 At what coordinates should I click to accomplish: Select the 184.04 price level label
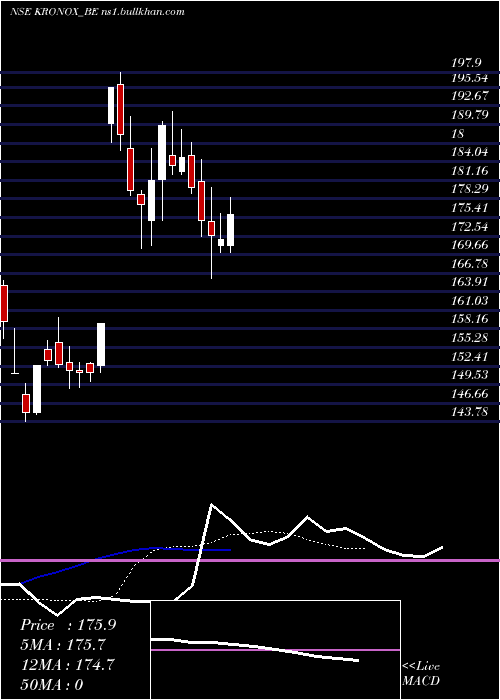pyautogui.click(x=469, y=152)
